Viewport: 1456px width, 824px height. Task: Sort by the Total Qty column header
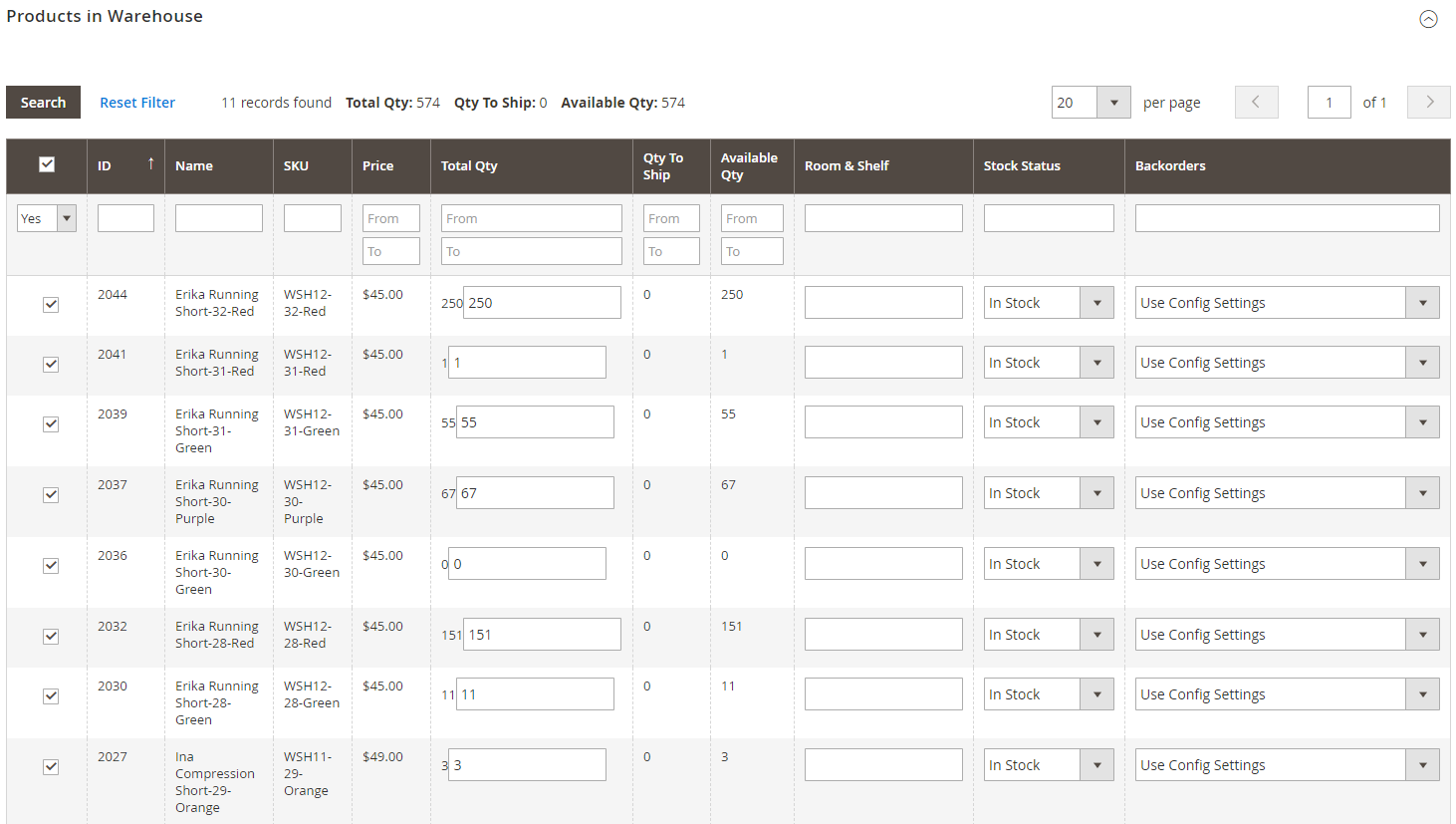click(x=469, y=165)
